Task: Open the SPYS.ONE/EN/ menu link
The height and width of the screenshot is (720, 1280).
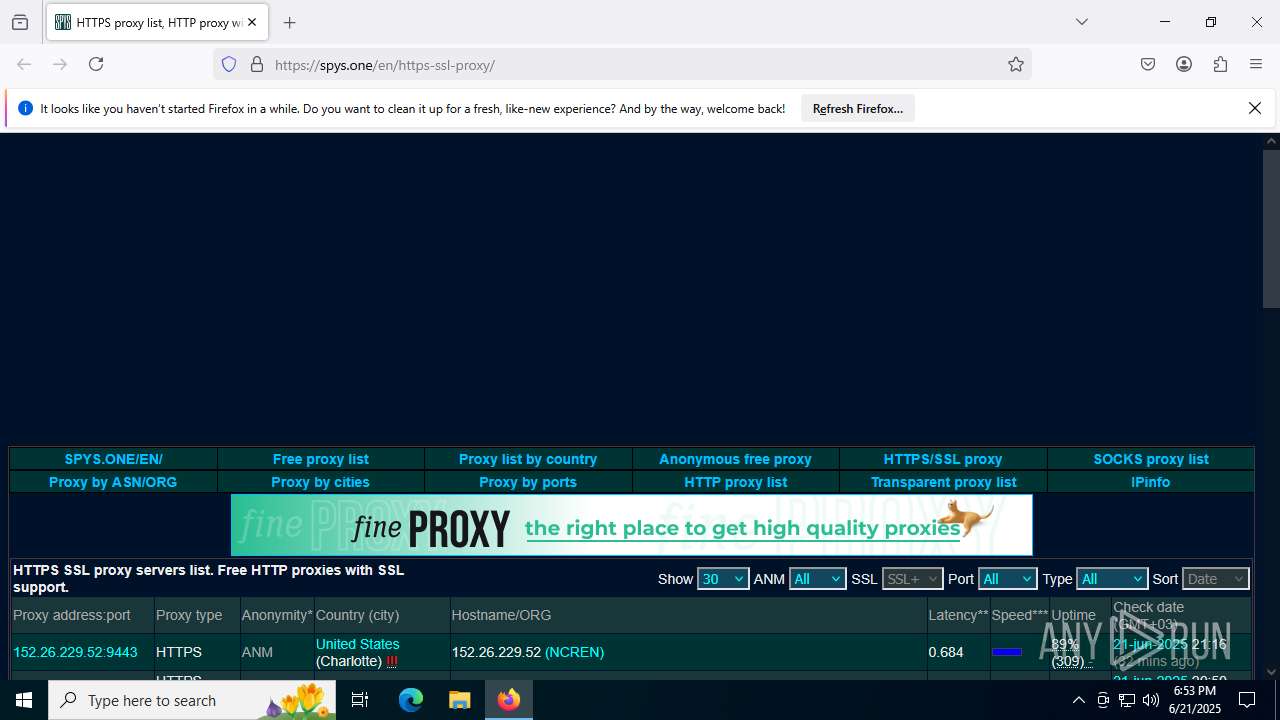Action: (113, 459)
